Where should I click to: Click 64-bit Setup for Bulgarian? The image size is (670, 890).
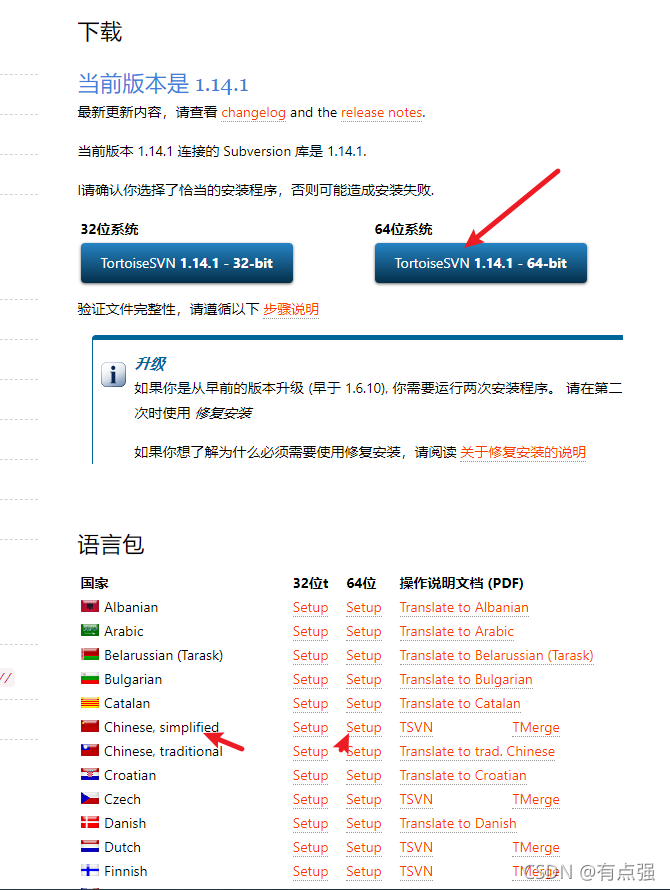point(364,679)
